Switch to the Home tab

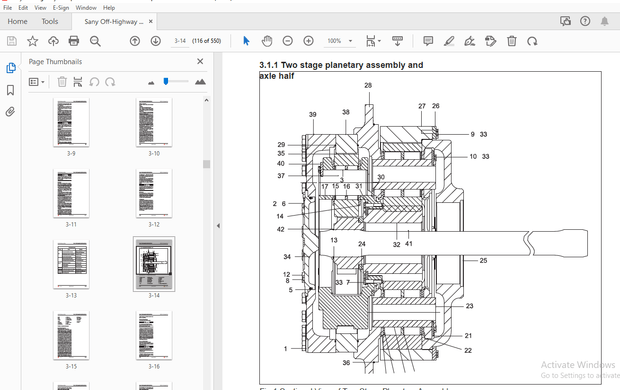(17, 21)
